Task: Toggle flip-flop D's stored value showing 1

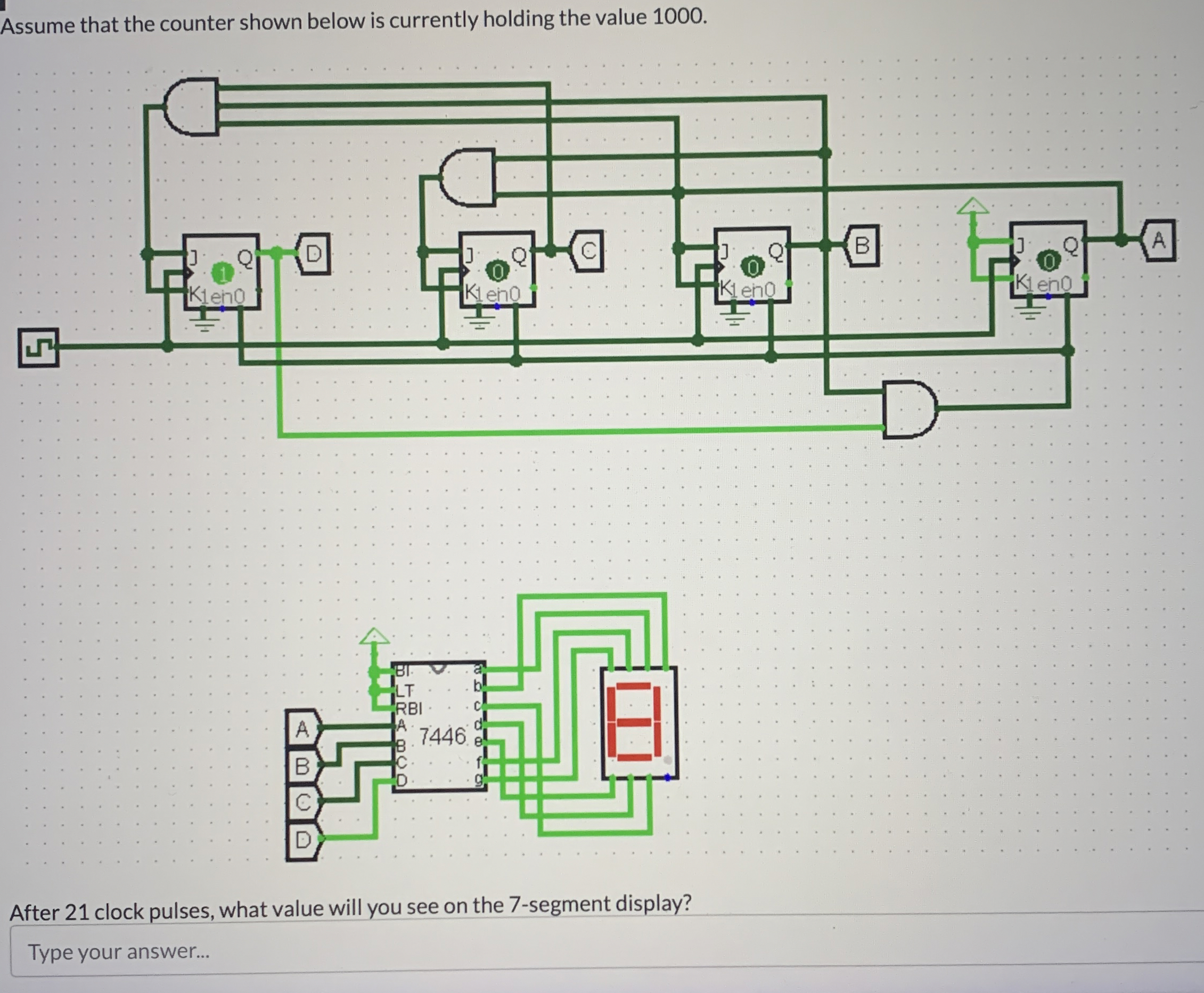Action: pyautogui.click(x=223, y=273)
